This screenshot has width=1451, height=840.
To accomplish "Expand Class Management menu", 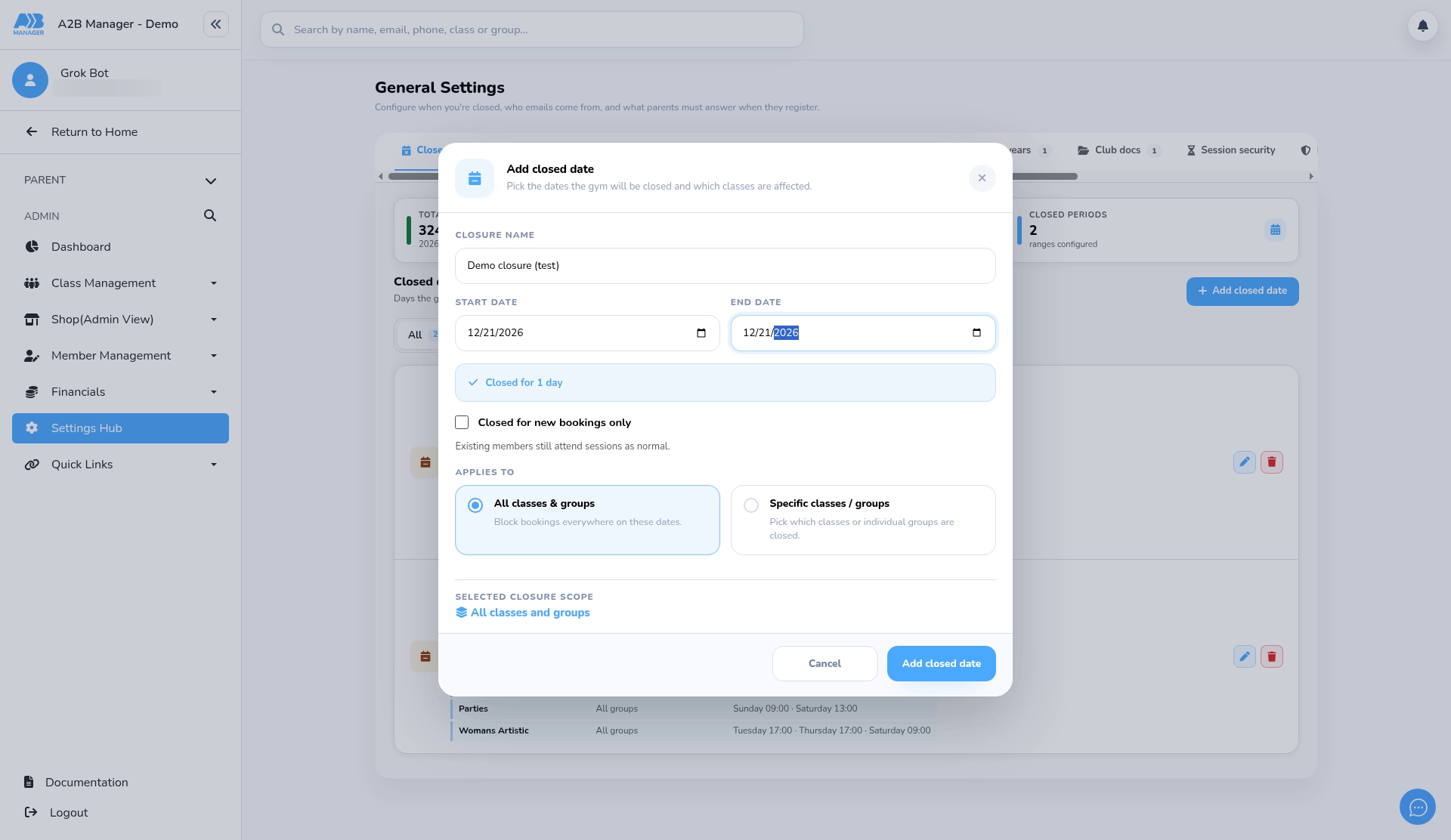I will [120, 283].
